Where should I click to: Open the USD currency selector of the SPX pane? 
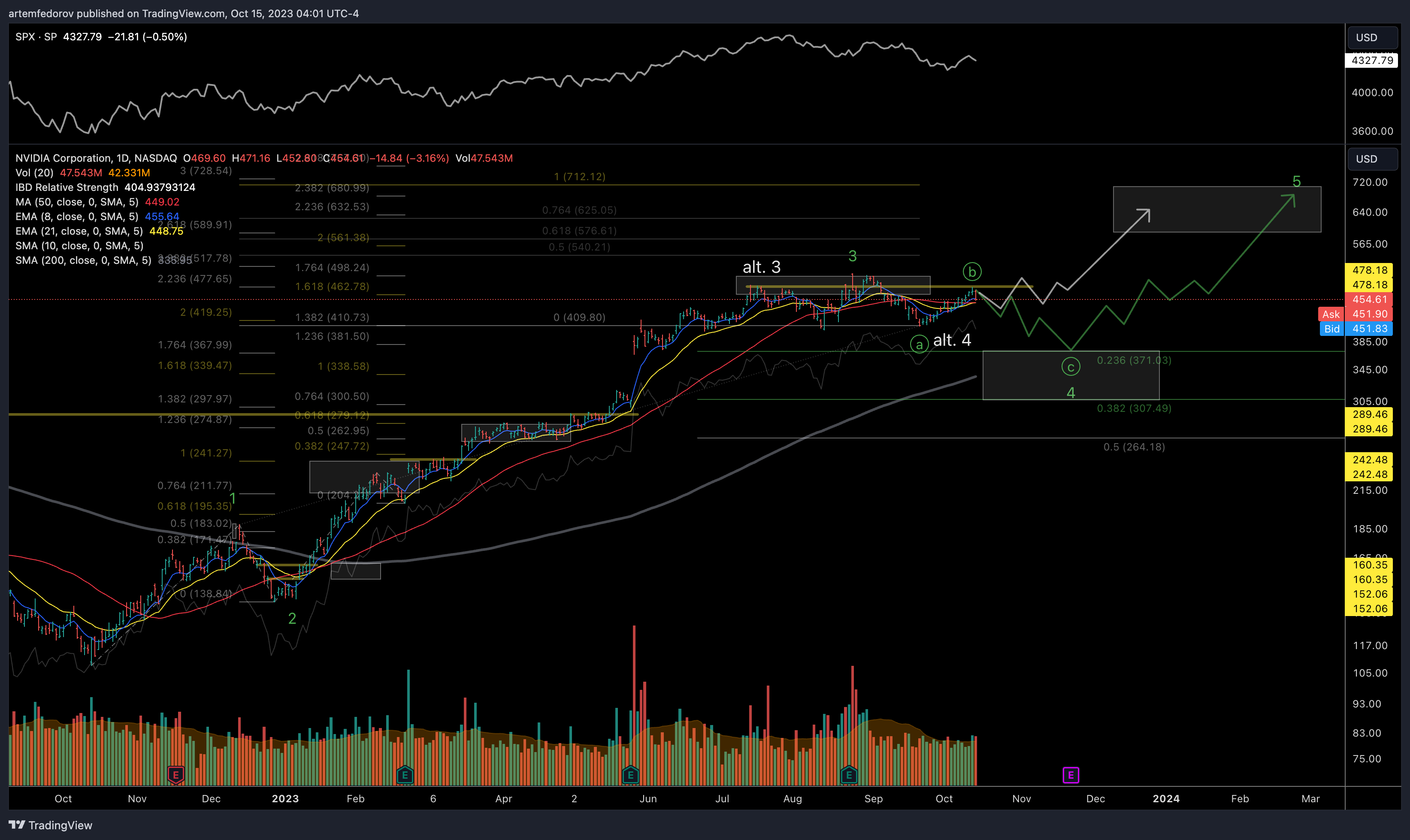[1372, 37]
